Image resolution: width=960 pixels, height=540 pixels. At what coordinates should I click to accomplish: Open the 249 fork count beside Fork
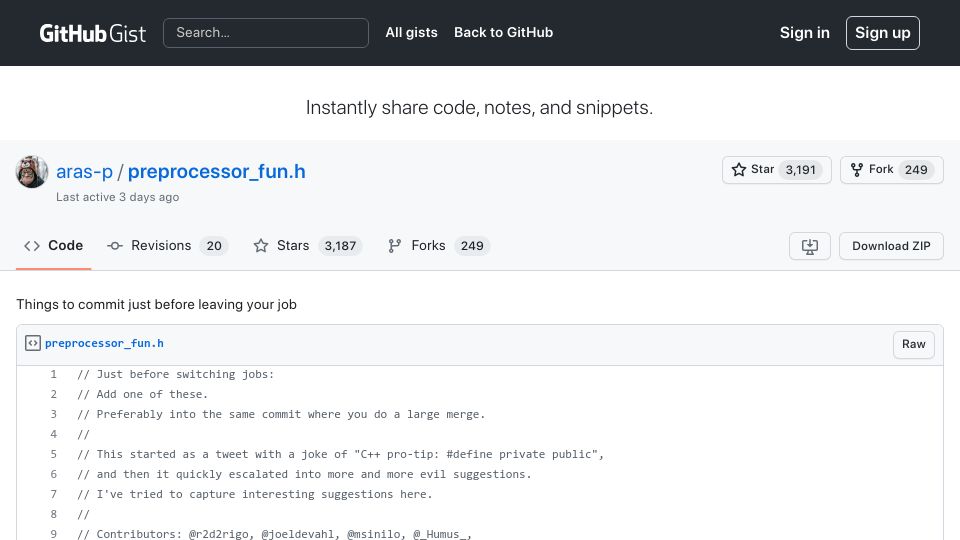coord(916,170)
